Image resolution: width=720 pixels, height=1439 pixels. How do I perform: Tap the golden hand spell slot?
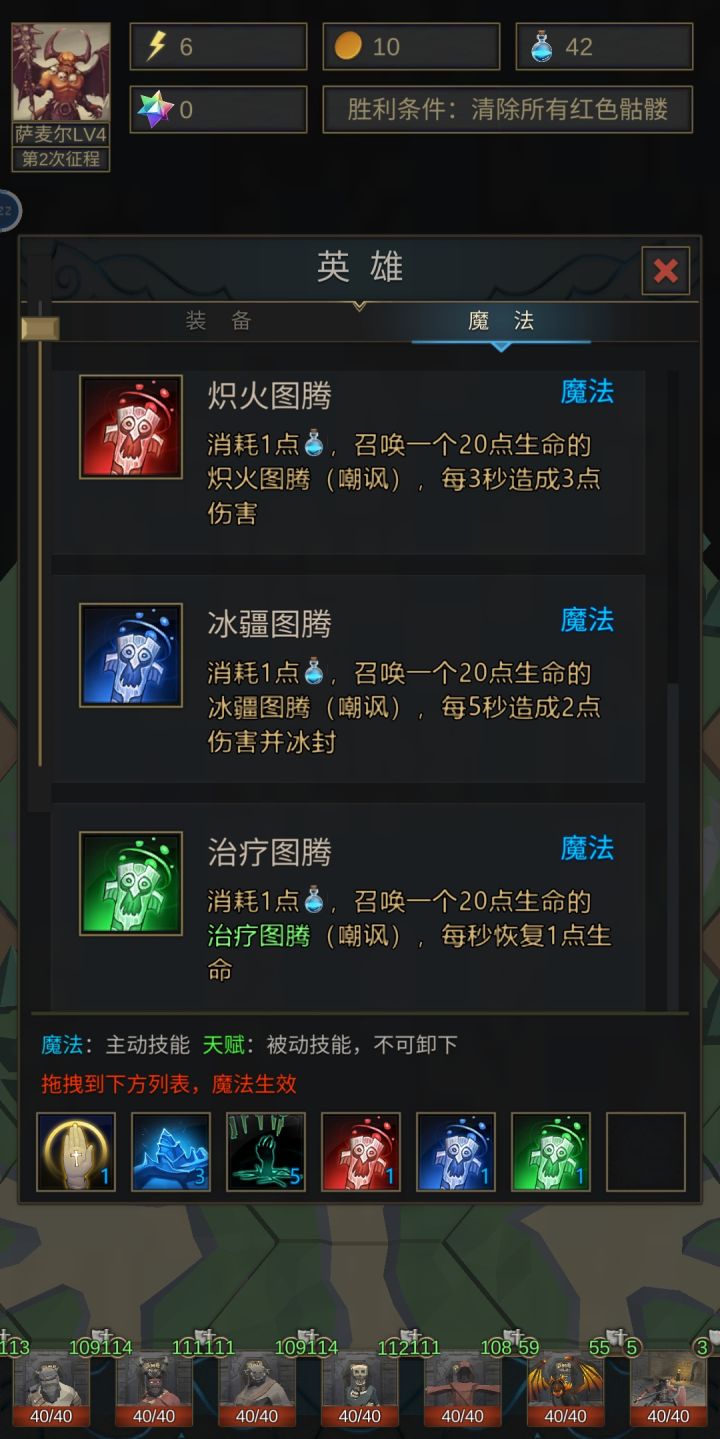[x=76, y=1152]
